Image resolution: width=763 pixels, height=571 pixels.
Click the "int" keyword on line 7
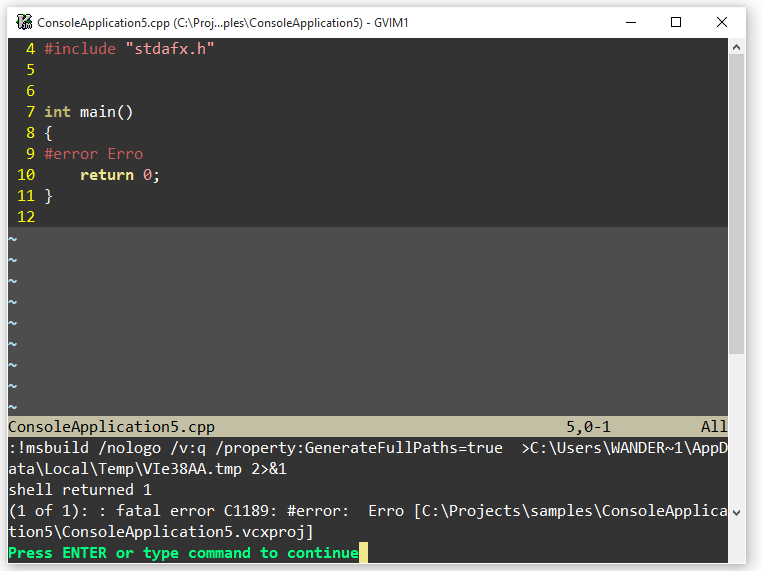pos(57,112)
